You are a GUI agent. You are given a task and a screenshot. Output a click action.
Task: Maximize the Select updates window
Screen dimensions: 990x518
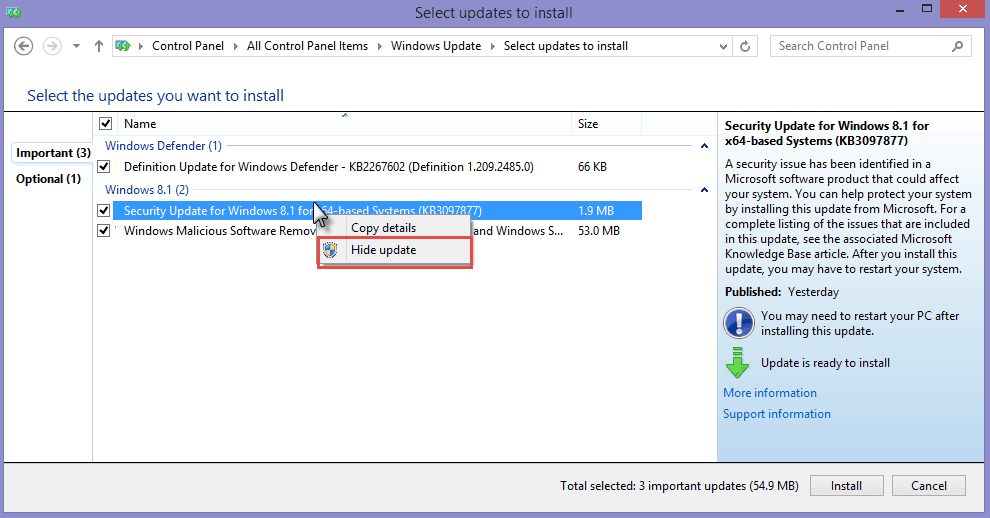(927, 9)
